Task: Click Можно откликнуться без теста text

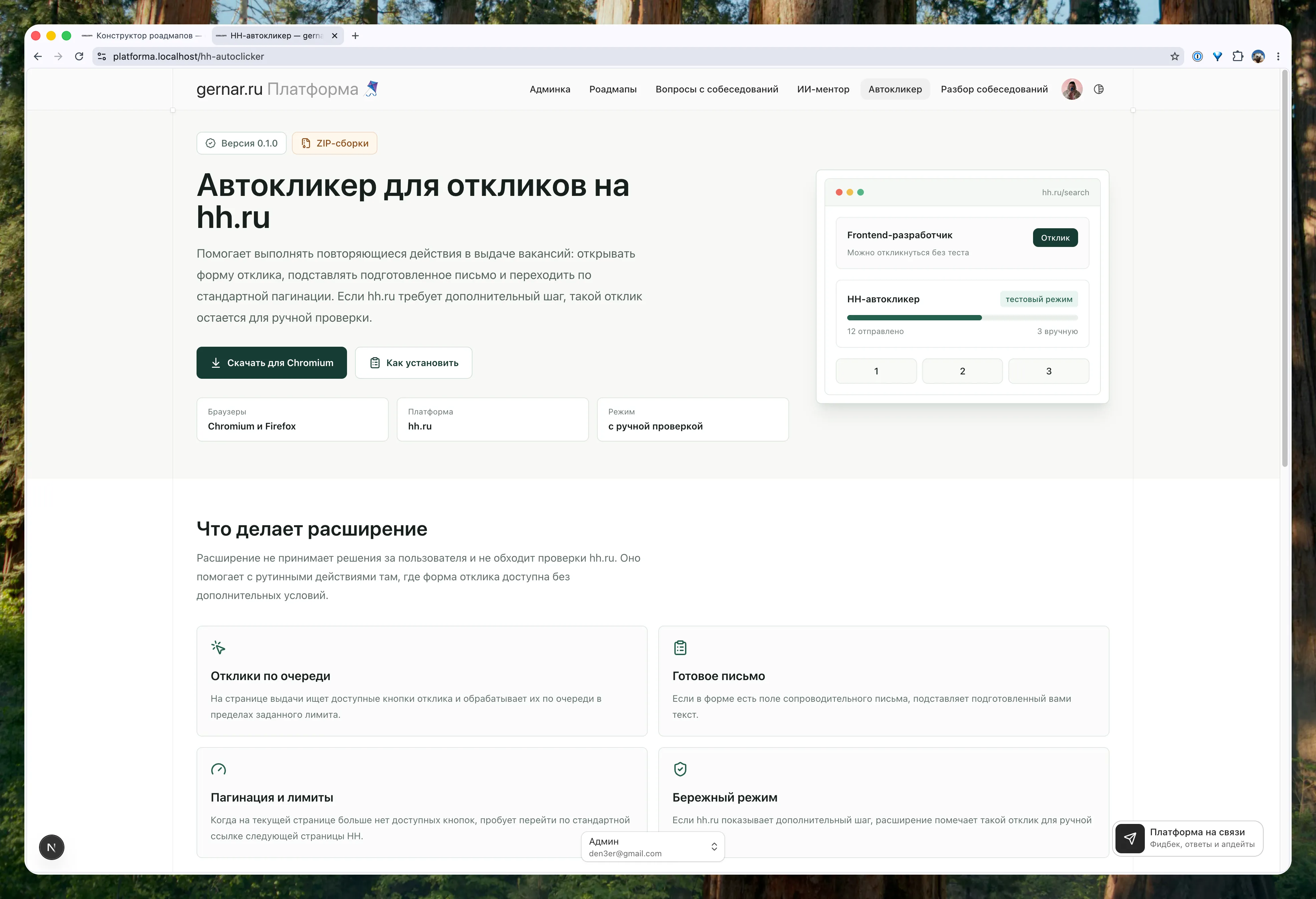Action: (908, 252)
